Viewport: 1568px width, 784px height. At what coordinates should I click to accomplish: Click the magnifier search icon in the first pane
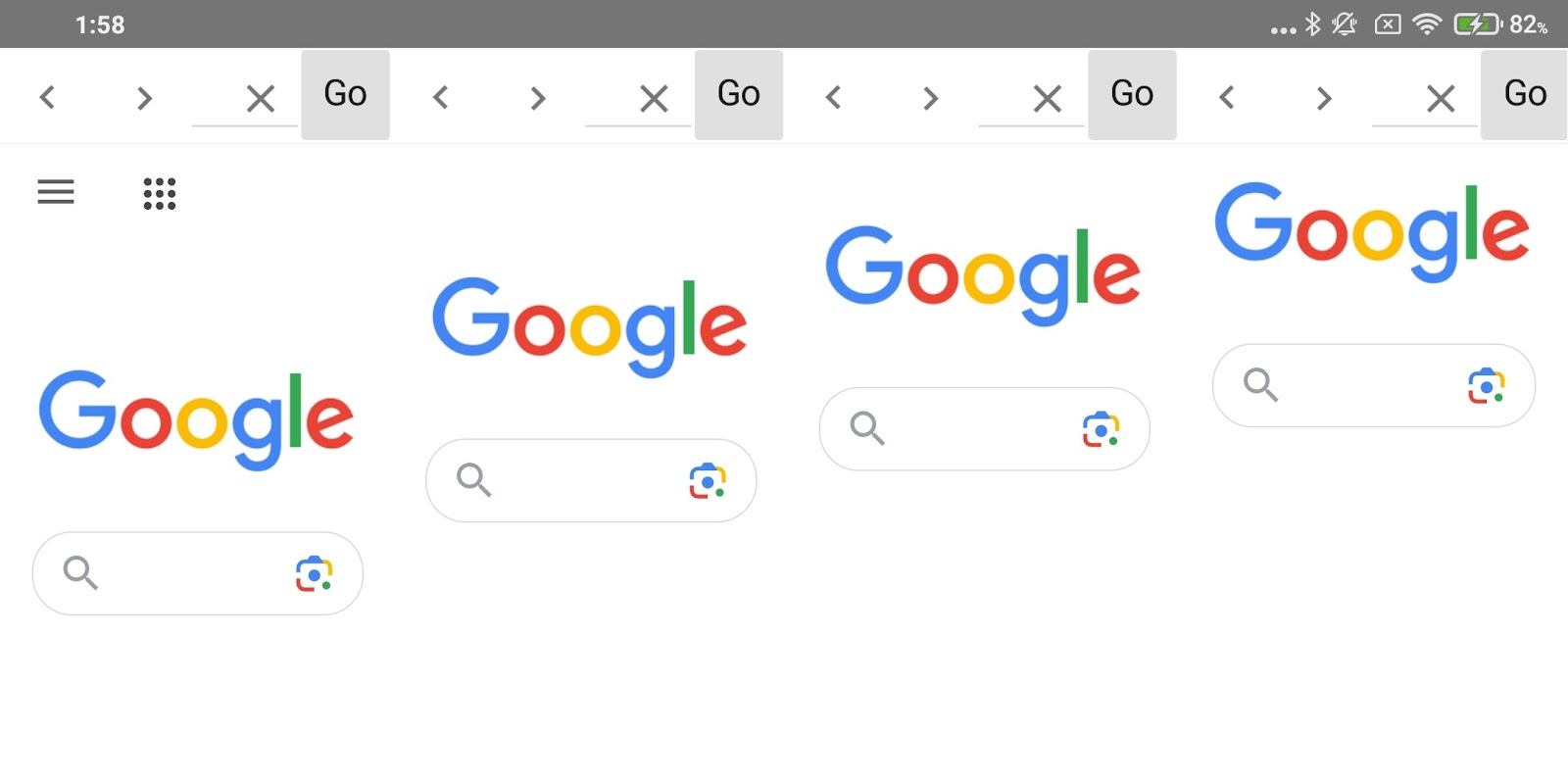(x=80, y=572)
